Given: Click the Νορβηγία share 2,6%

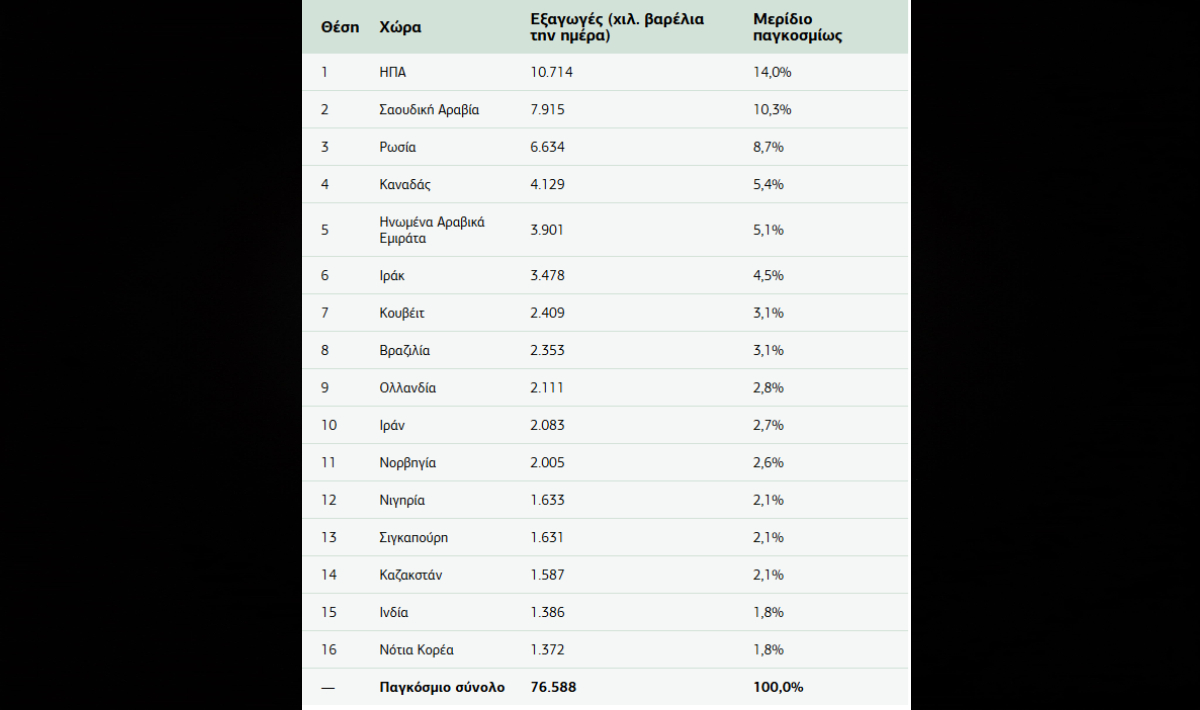Looking at the screenshot, I should pos(768,463).
